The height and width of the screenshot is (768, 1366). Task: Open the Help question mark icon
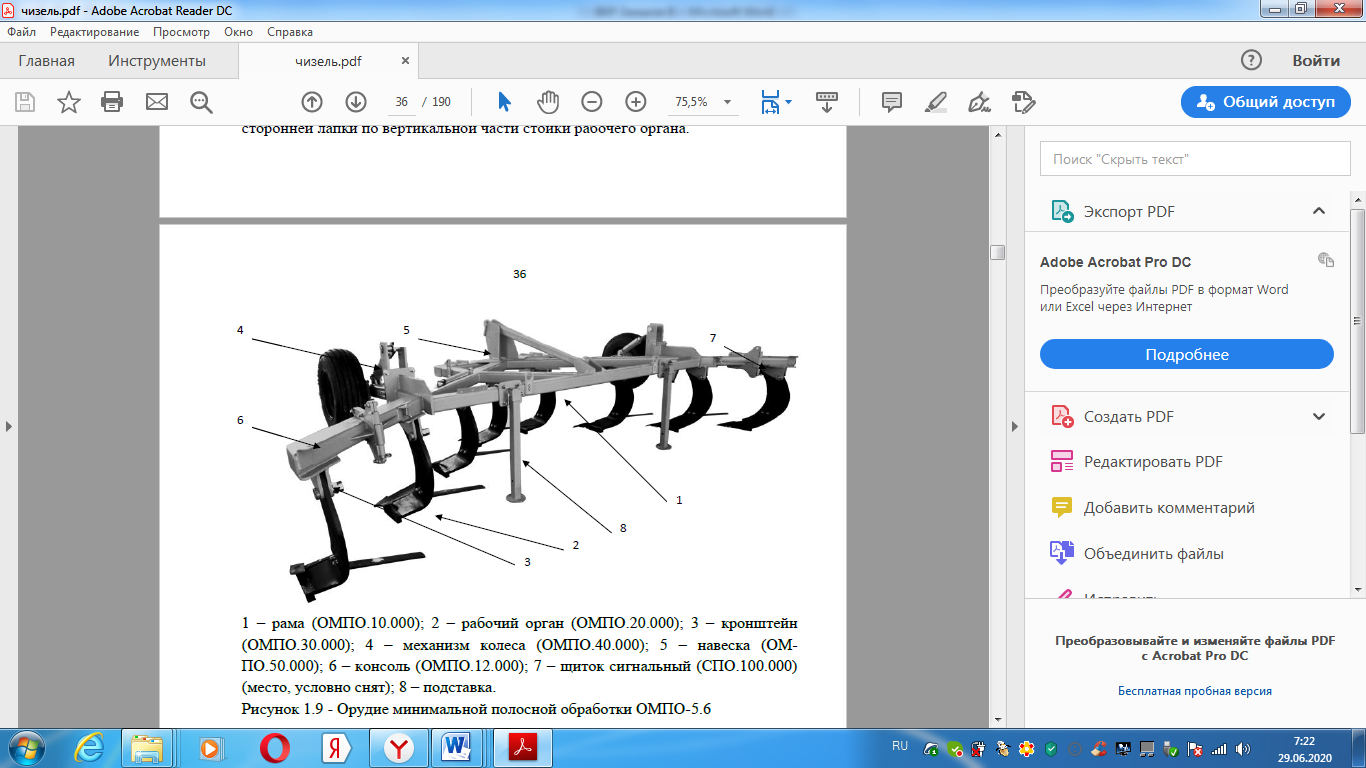click(x=1251, y=60)
